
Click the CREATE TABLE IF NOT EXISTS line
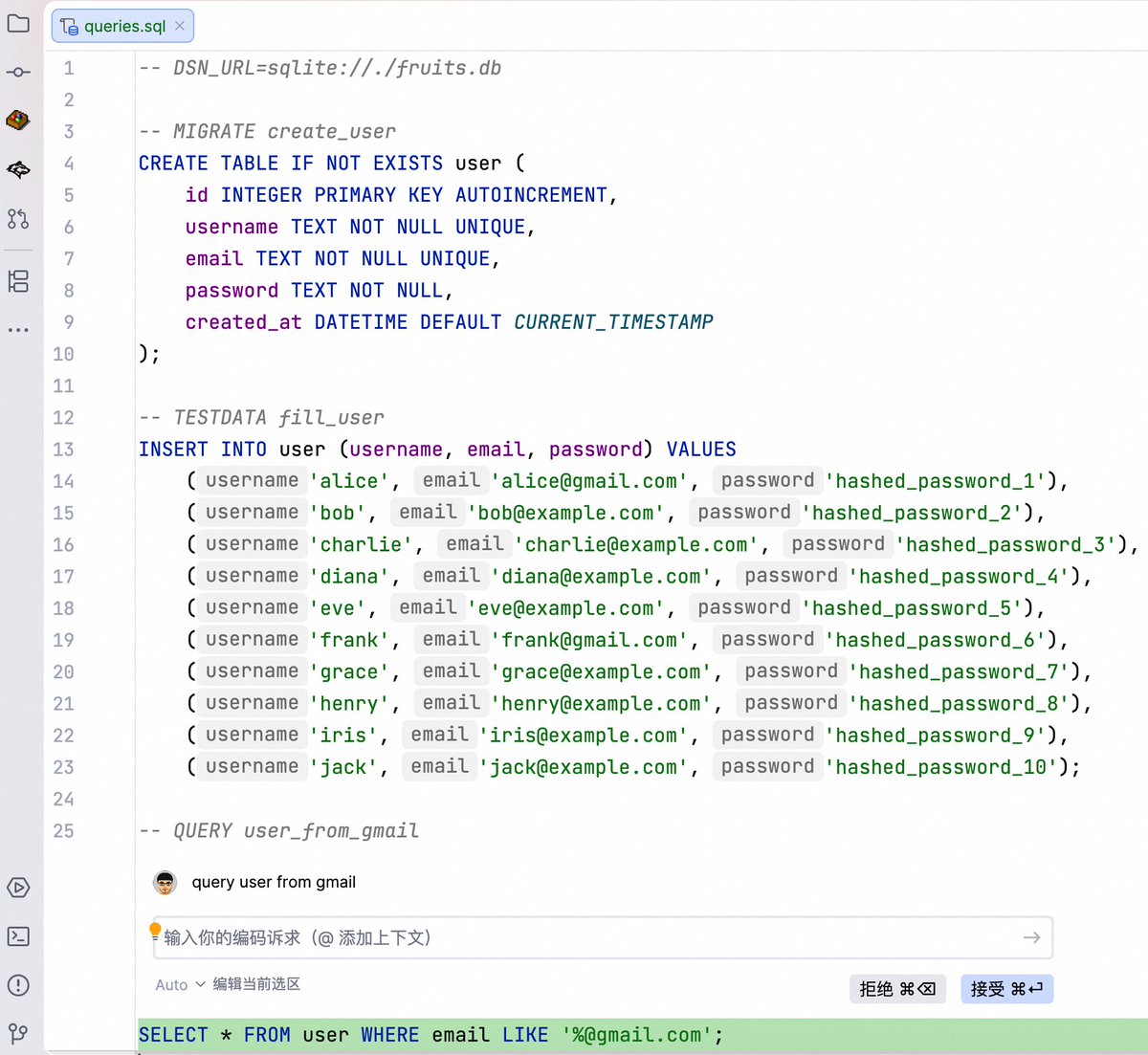[x=332, y=163]
